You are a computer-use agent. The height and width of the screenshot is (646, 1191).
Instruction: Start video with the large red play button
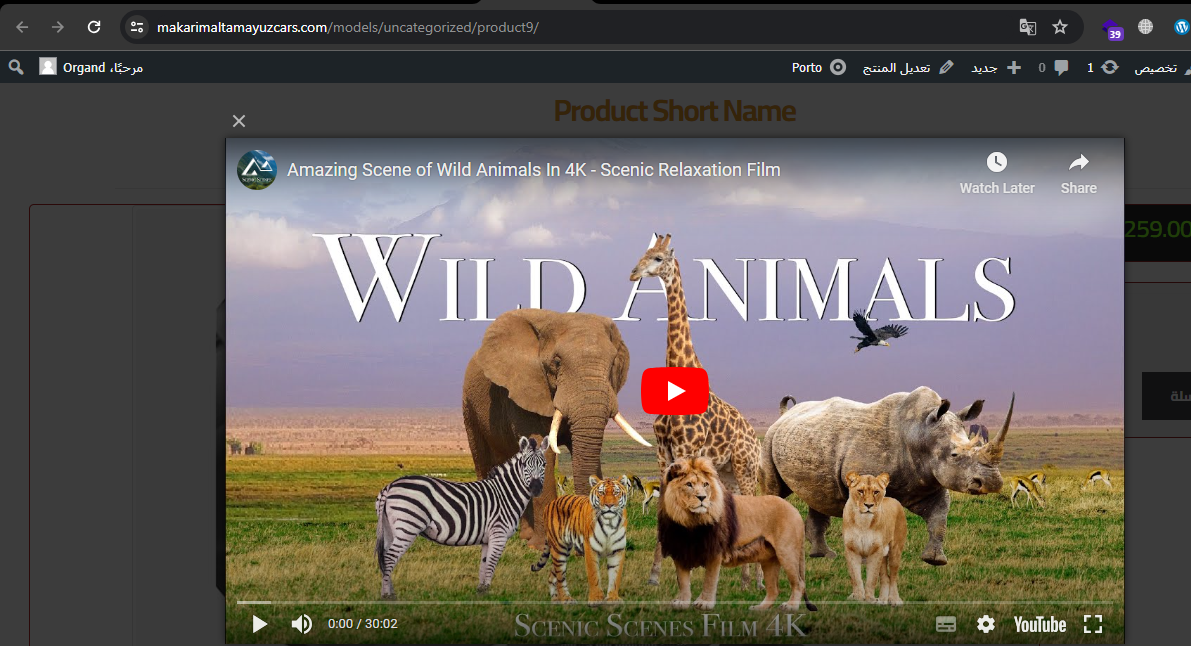coord(674,391)
